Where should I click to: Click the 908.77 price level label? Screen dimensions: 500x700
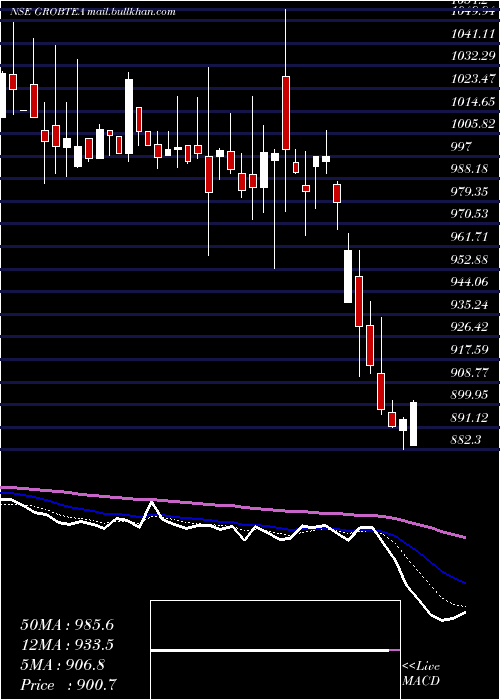(470, 372)
